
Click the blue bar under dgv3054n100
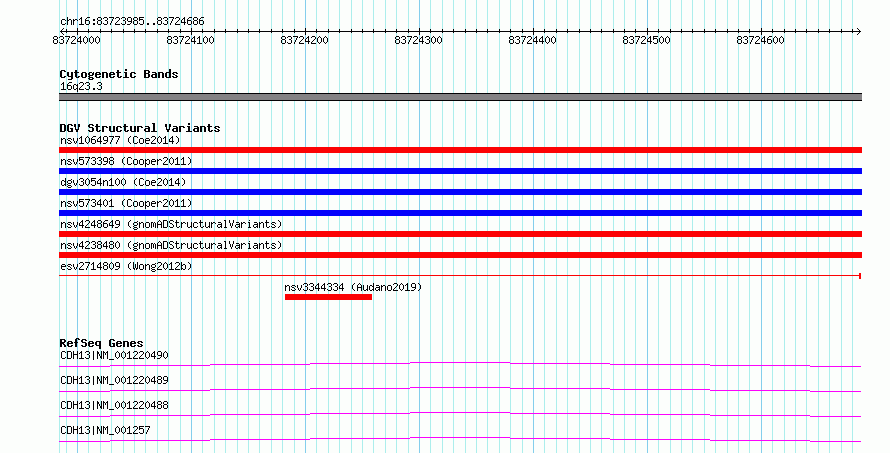[460, 192]
